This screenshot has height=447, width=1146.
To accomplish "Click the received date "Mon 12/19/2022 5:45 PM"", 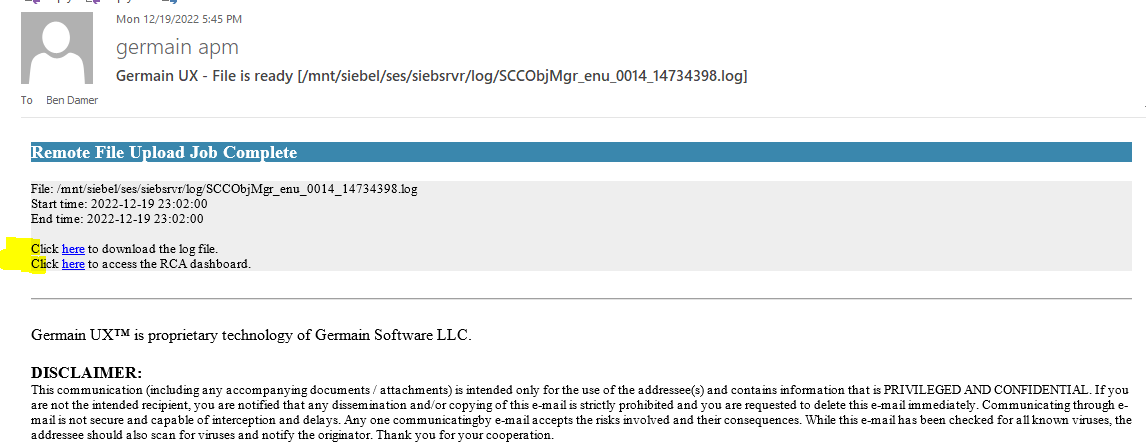I will (179, 19).
